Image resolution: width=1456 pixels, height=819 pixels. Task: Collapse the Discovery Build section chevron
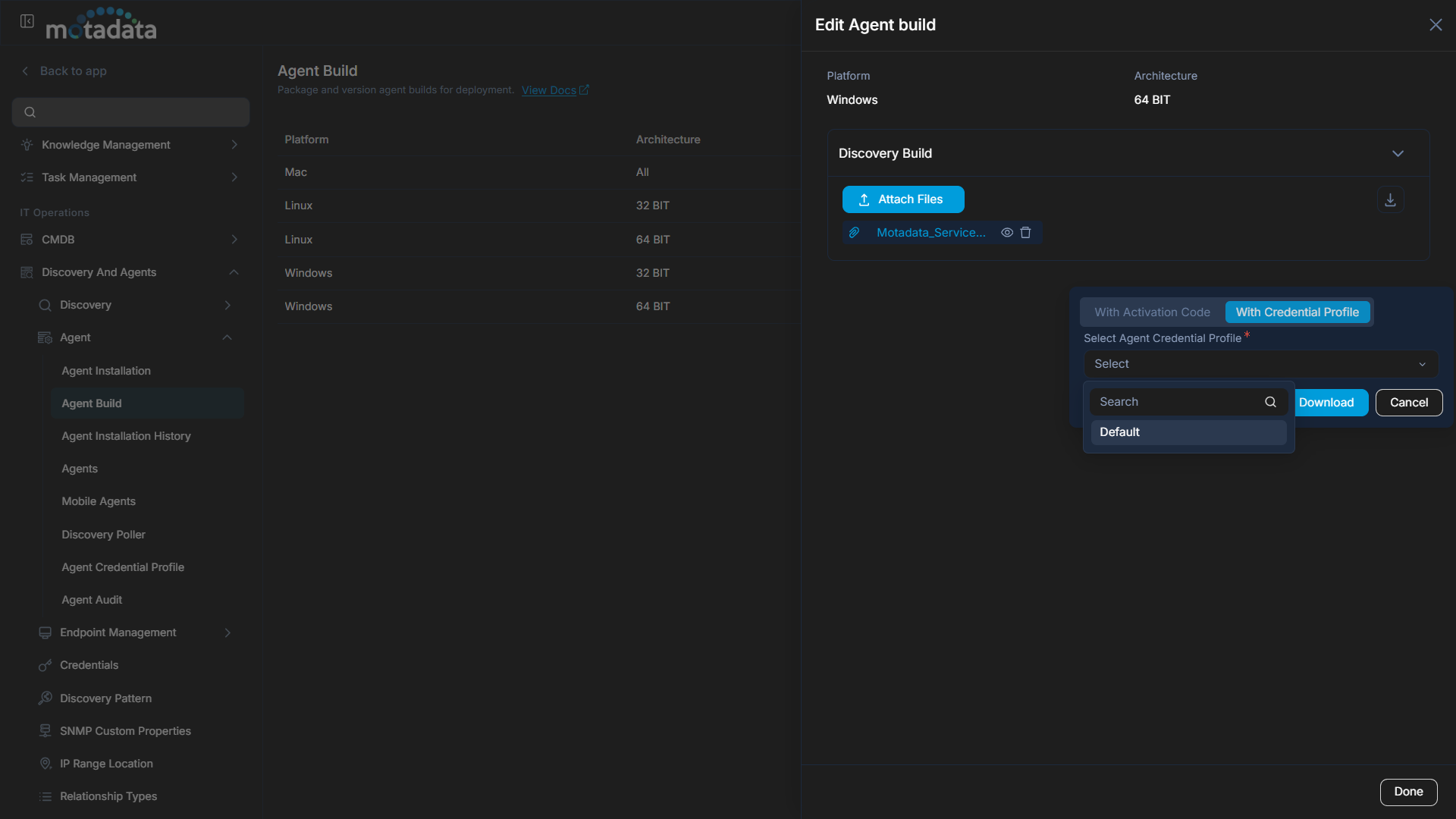[1398, 153]
